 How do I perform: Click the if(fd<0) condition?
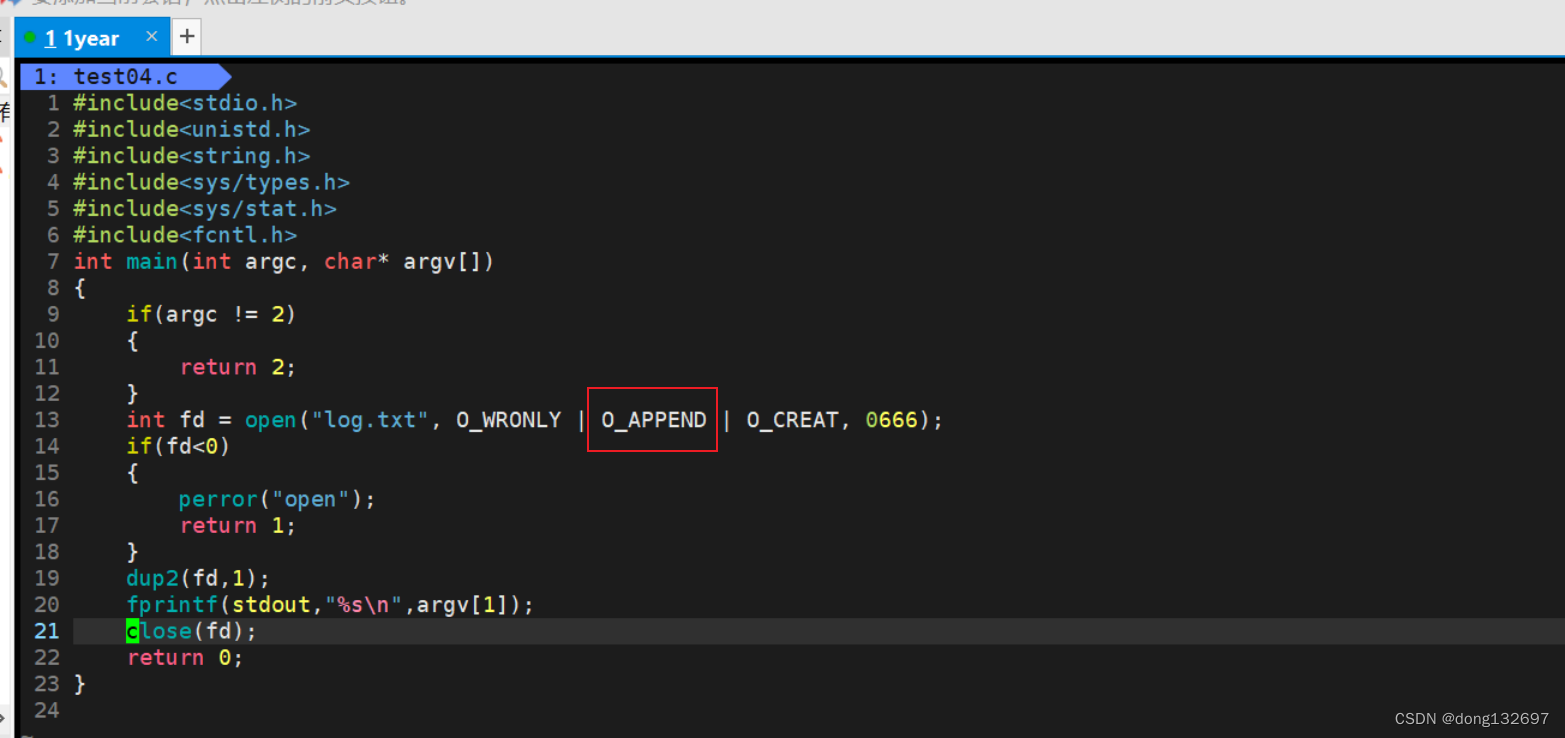click(x=178, y=446)
